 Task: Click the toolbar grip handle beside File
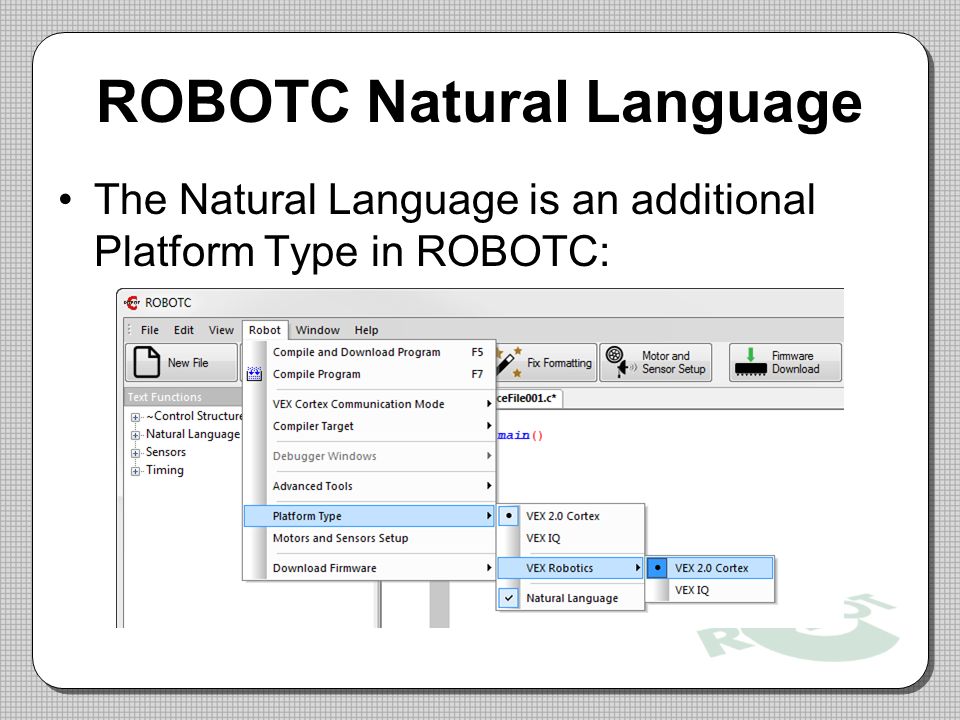[129, 330]
